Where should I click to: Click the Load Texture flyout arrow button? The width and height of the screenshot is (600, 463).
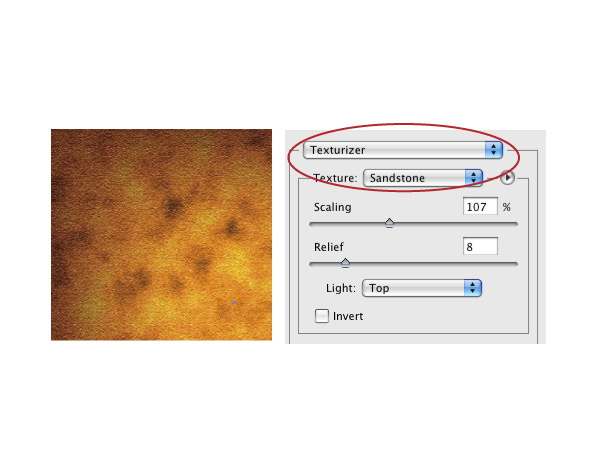[507, 178]
